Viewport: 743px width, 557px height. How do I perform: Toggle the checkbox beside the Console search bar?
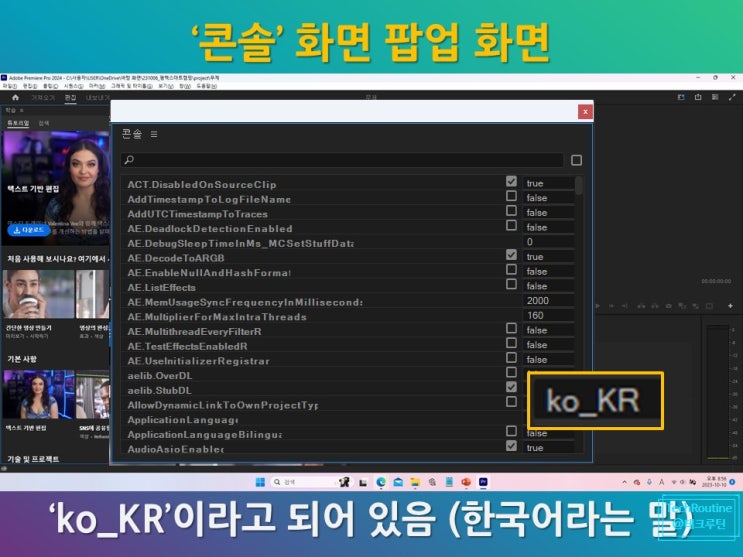click(x=576, y=160)
